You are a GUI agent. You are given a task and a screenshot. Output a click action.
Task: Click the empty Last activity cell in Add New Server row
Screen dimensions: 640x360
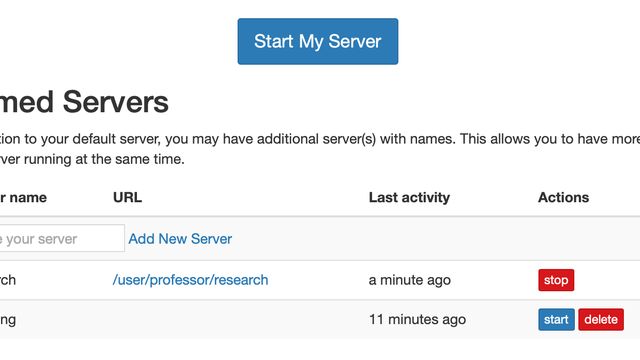point(448,238)
